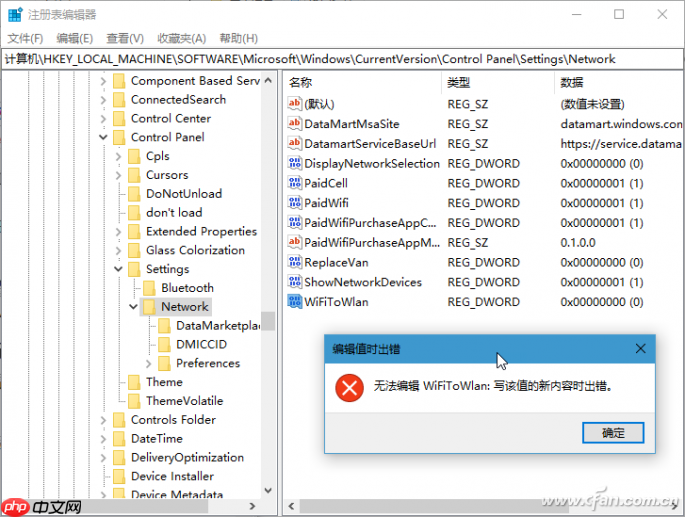Expand the Extended Properties key
This screenshot has height=517, width=685.
(118, 232)
